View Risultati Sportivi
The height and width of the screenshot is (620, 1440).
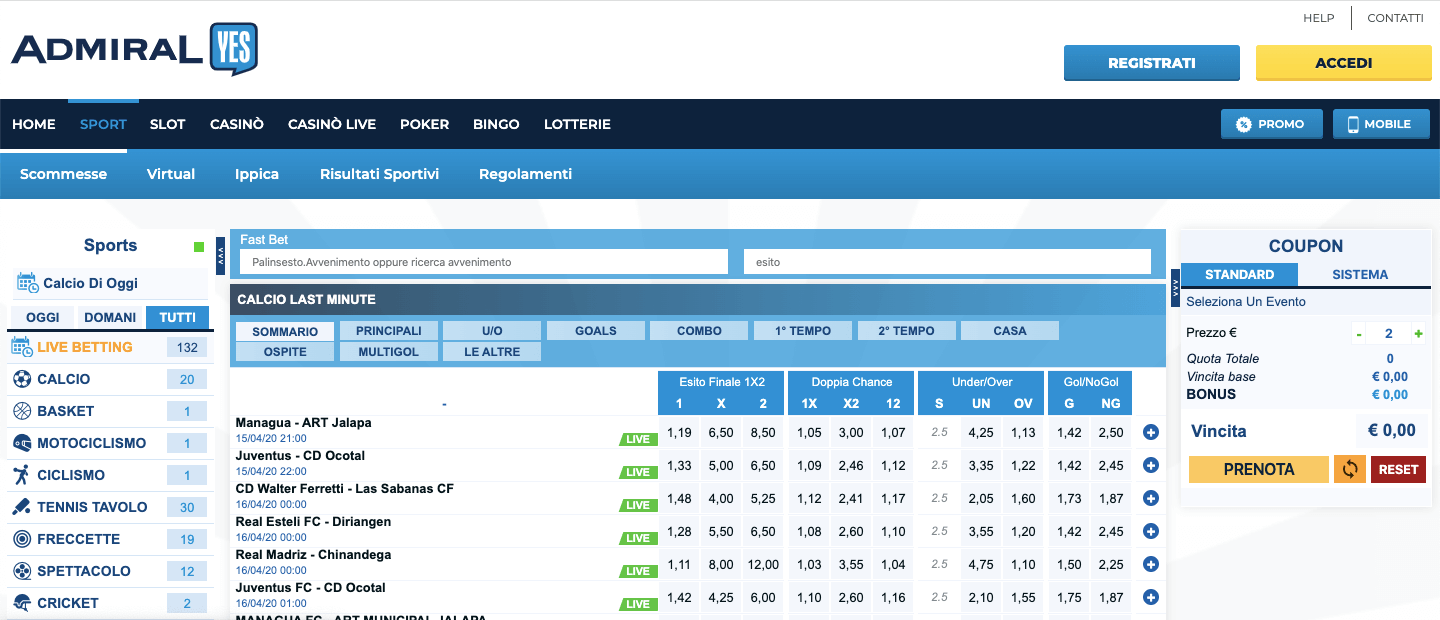380,174
